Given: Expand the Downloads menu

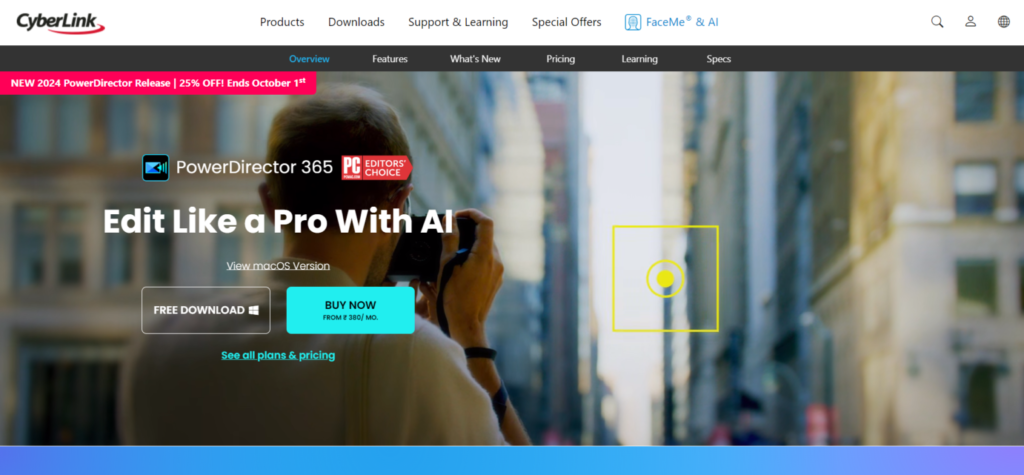Looking at the screenshot, I should point(356,22).
